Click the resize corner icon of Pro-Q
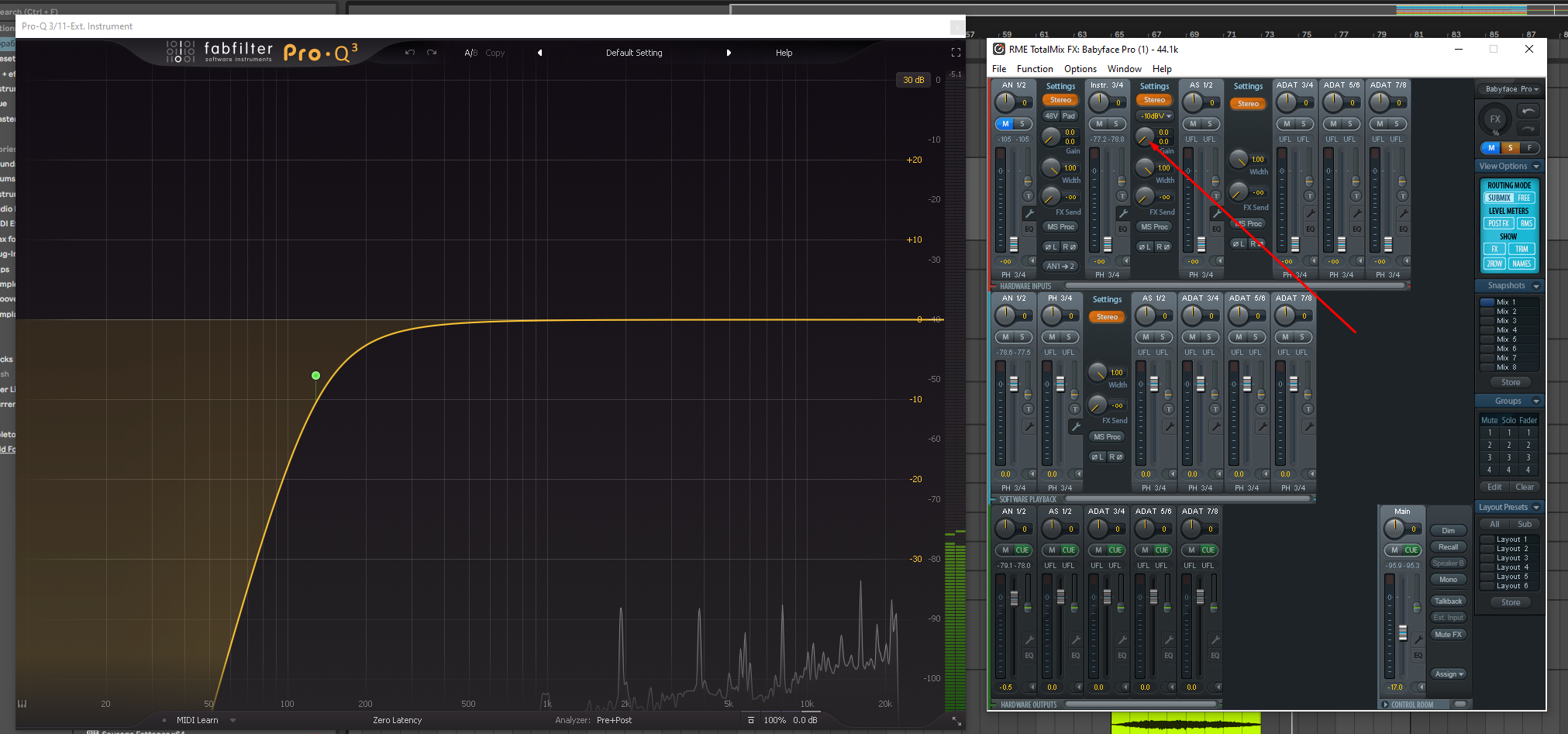 click(956, 721)
